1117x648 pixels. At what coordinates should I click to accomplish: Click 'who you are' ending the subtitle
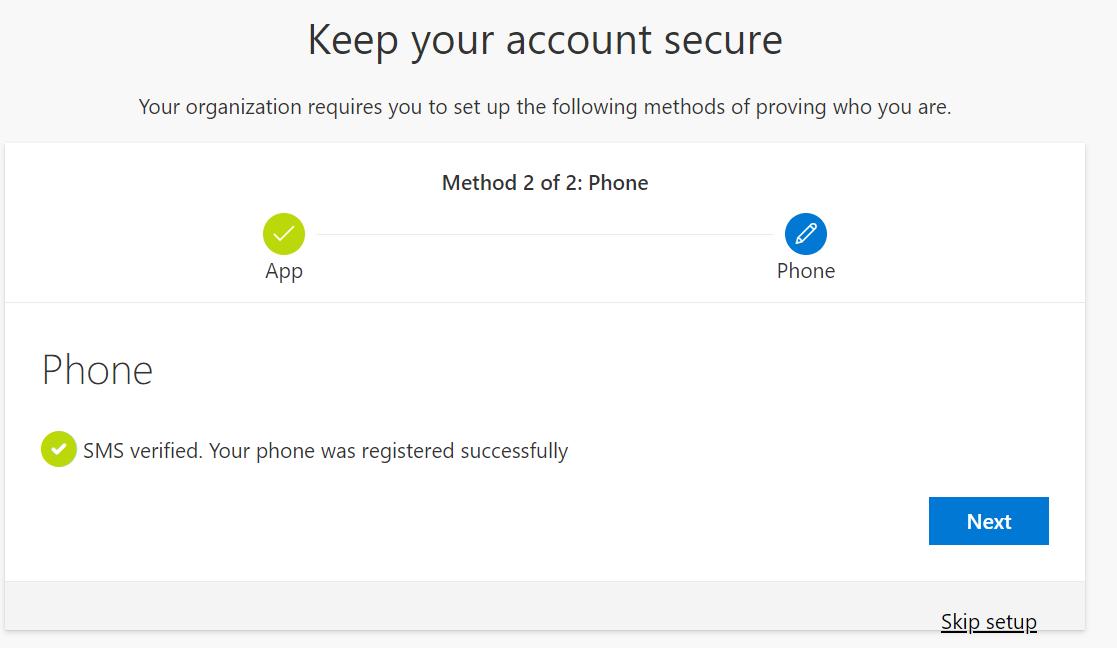pyautogui.click(x=892, y=108)
